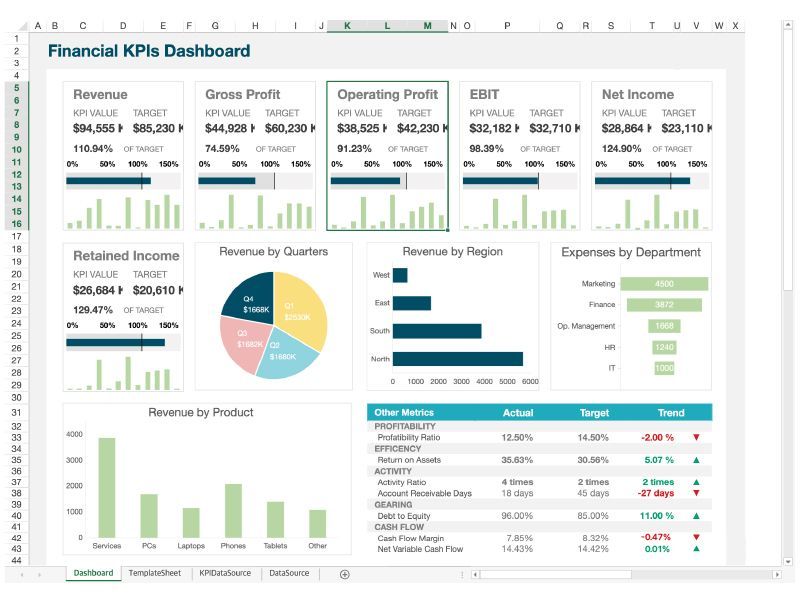800x601 pixels.
Task: Add a new sheet with plus icon
Action: [x=344, y=574]
